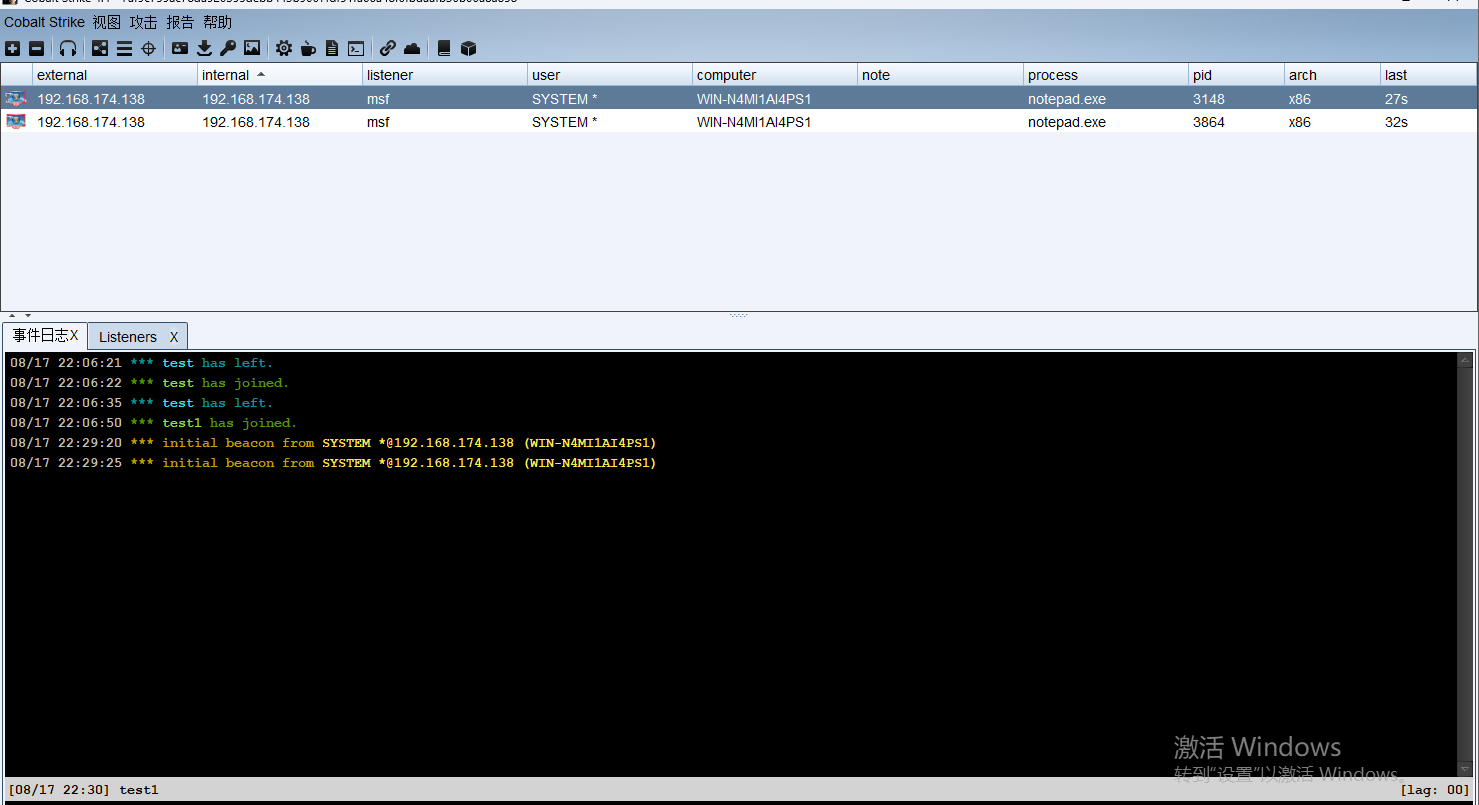
Task: Expand top pane with split down arrow
Action: point(27,316)
